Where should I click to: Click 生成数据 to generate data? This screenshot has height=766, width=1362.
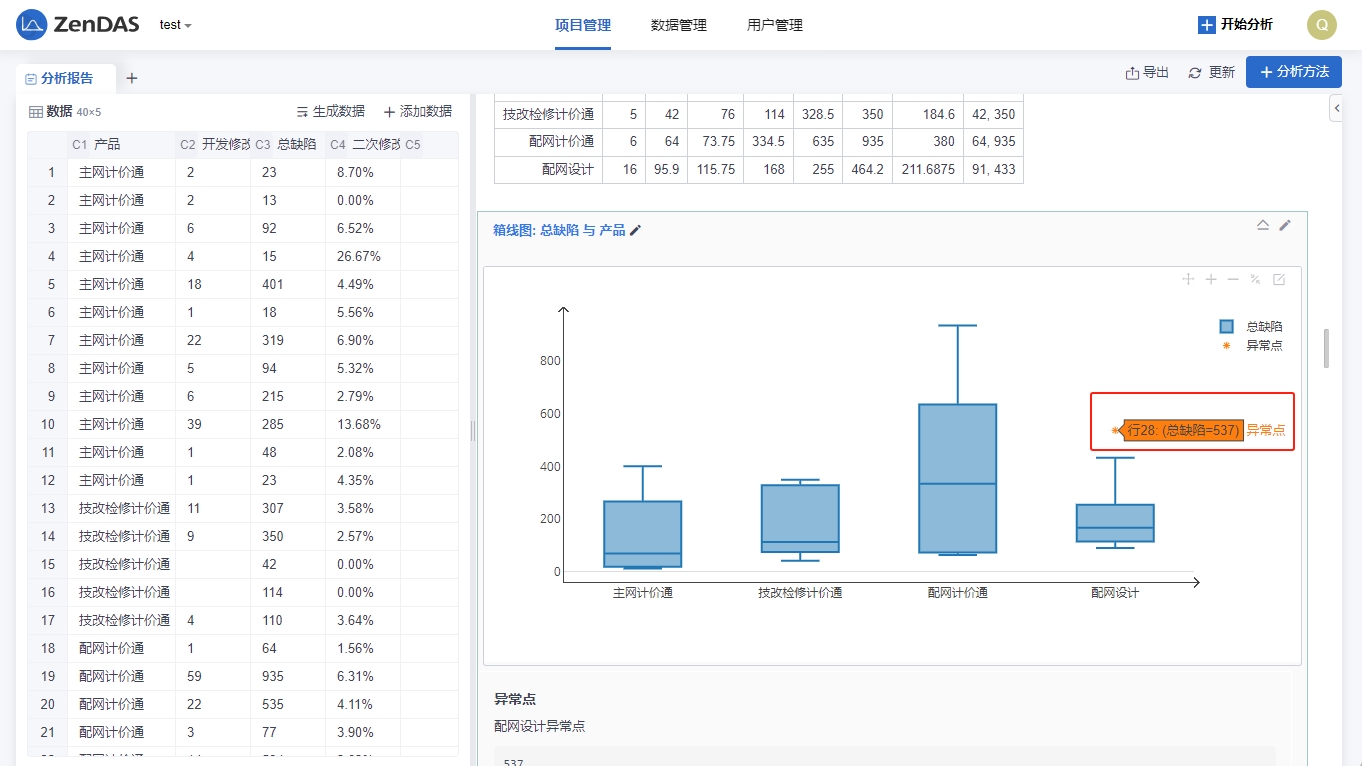click(330, 112)
